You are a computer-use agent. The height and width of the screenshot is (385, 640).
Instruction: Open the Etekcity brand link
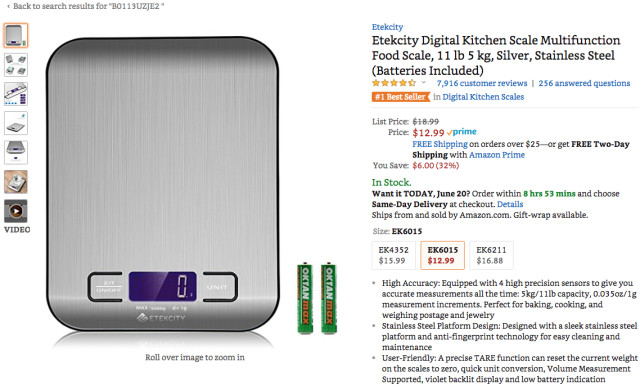pos(387,27)
